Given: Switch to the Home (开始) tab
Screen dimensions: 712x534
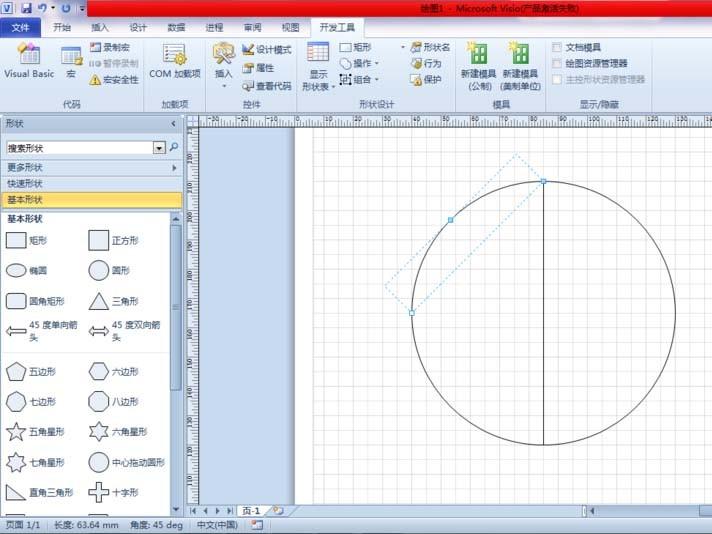Looking at the screenshot, I should point(62,28).
